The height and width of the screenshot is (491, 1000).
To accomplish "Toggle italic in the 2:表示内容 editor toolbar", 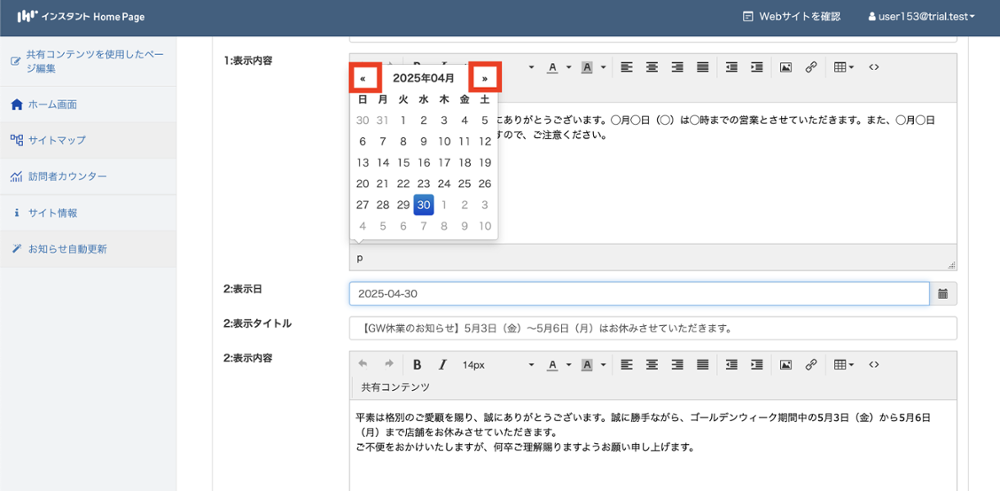I will [442, 365].
